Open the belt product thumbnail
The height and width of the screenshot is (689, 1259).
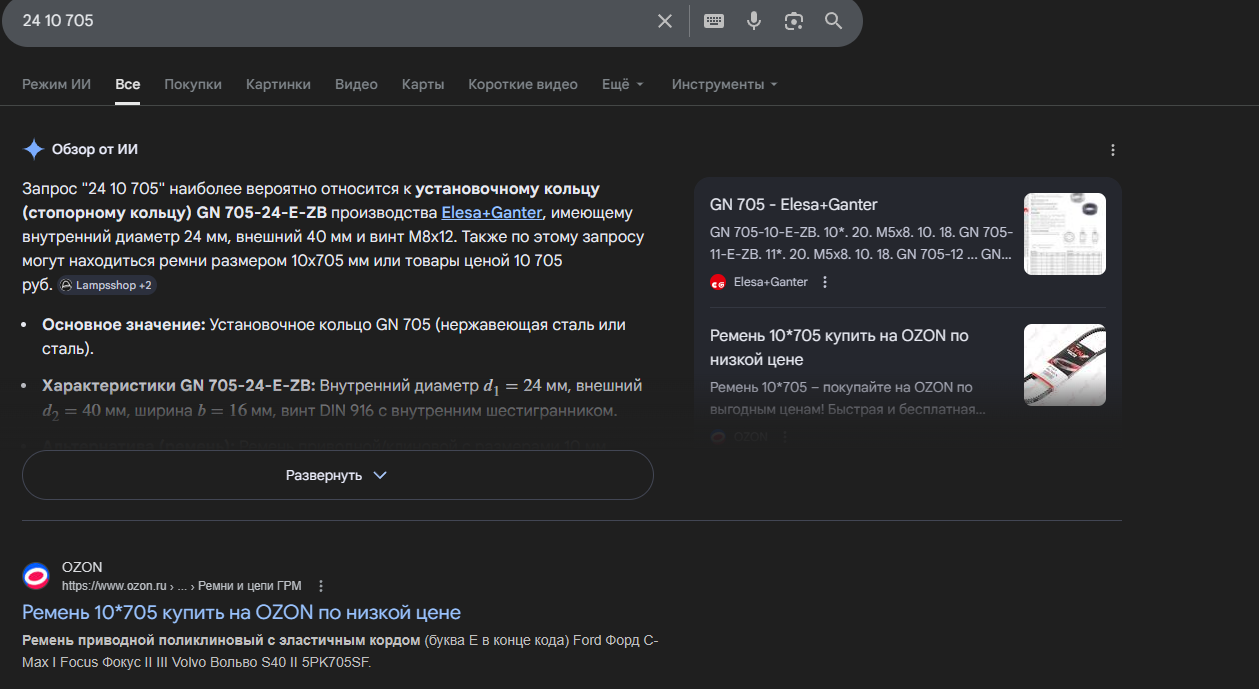click(x=1064, y=365)
